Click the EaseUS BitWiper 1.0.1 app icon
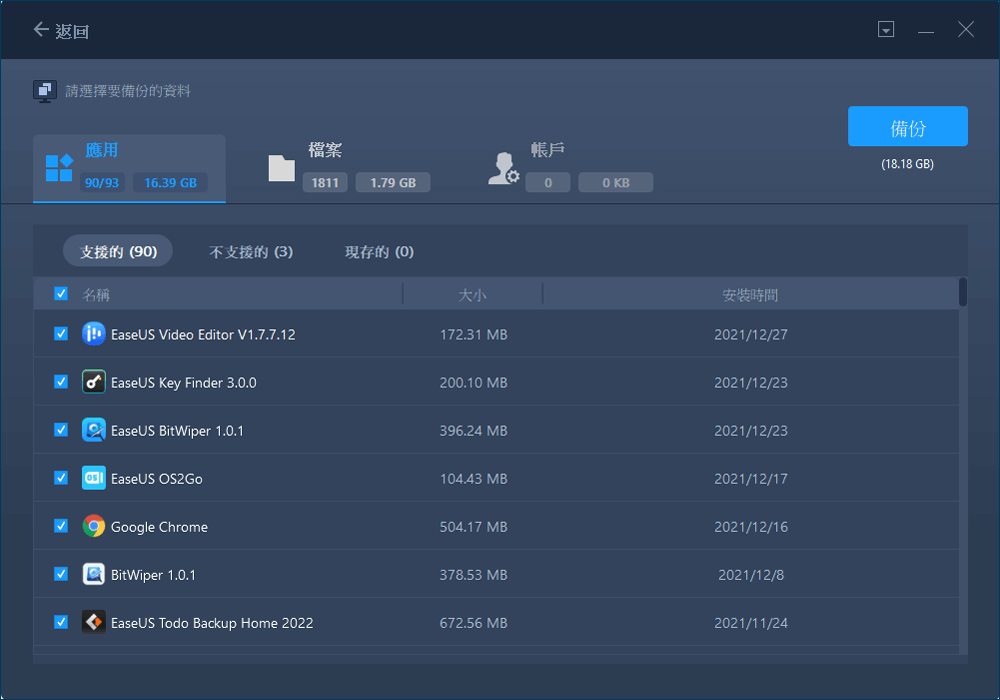The height and width of the screenshot is (700, 1000). click(x=94, y=430)
